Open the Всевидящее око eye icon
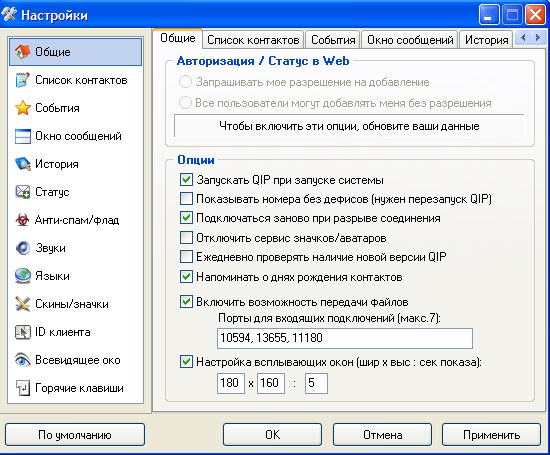 point(22,360)
